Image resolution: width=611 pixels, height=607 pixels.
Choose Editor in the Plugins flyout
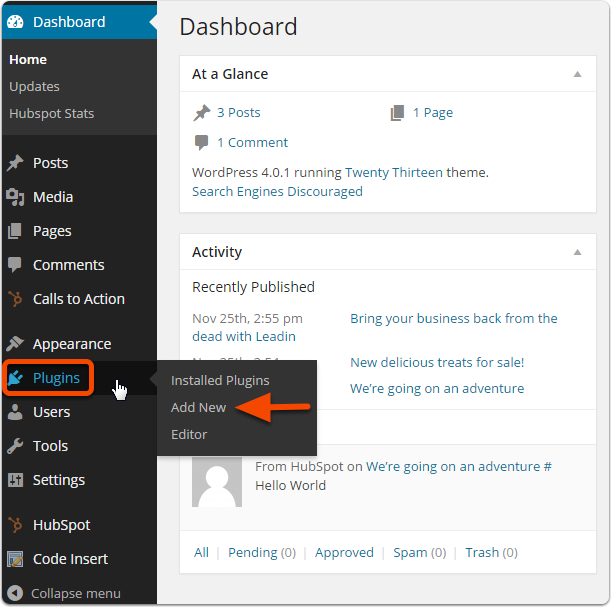coord(189,434)
